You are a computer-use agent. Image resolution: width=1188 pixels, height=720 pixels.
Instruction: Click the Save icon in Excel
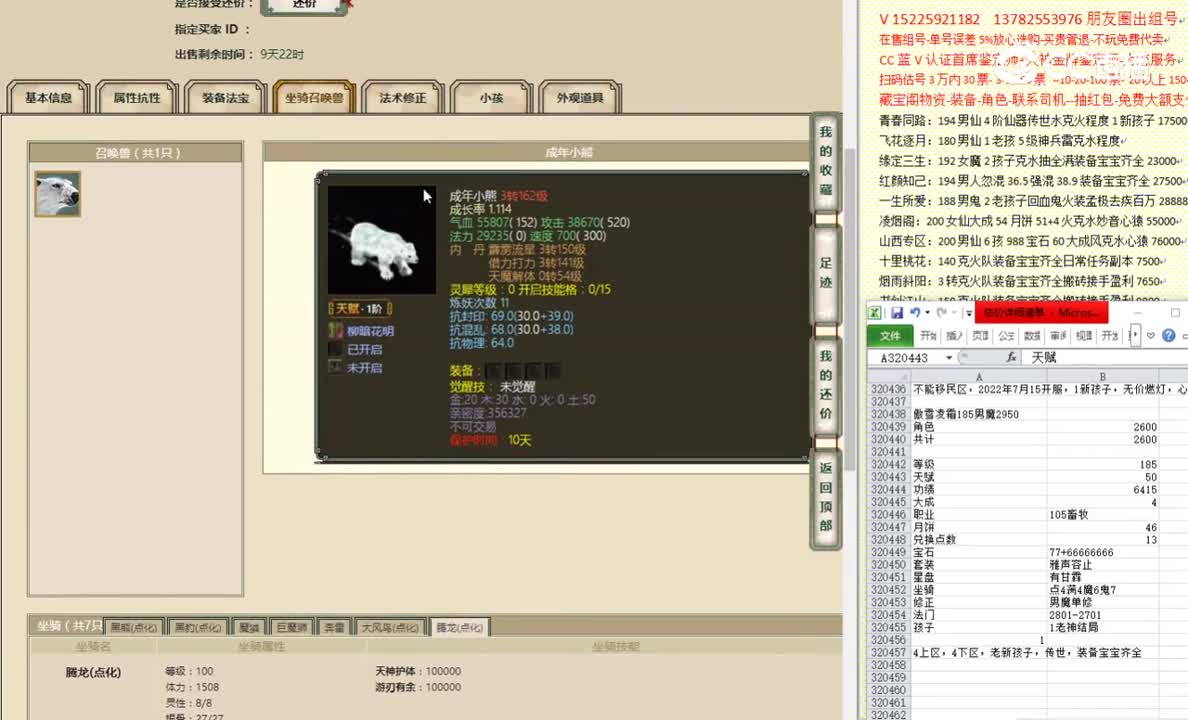coord(898,312)
